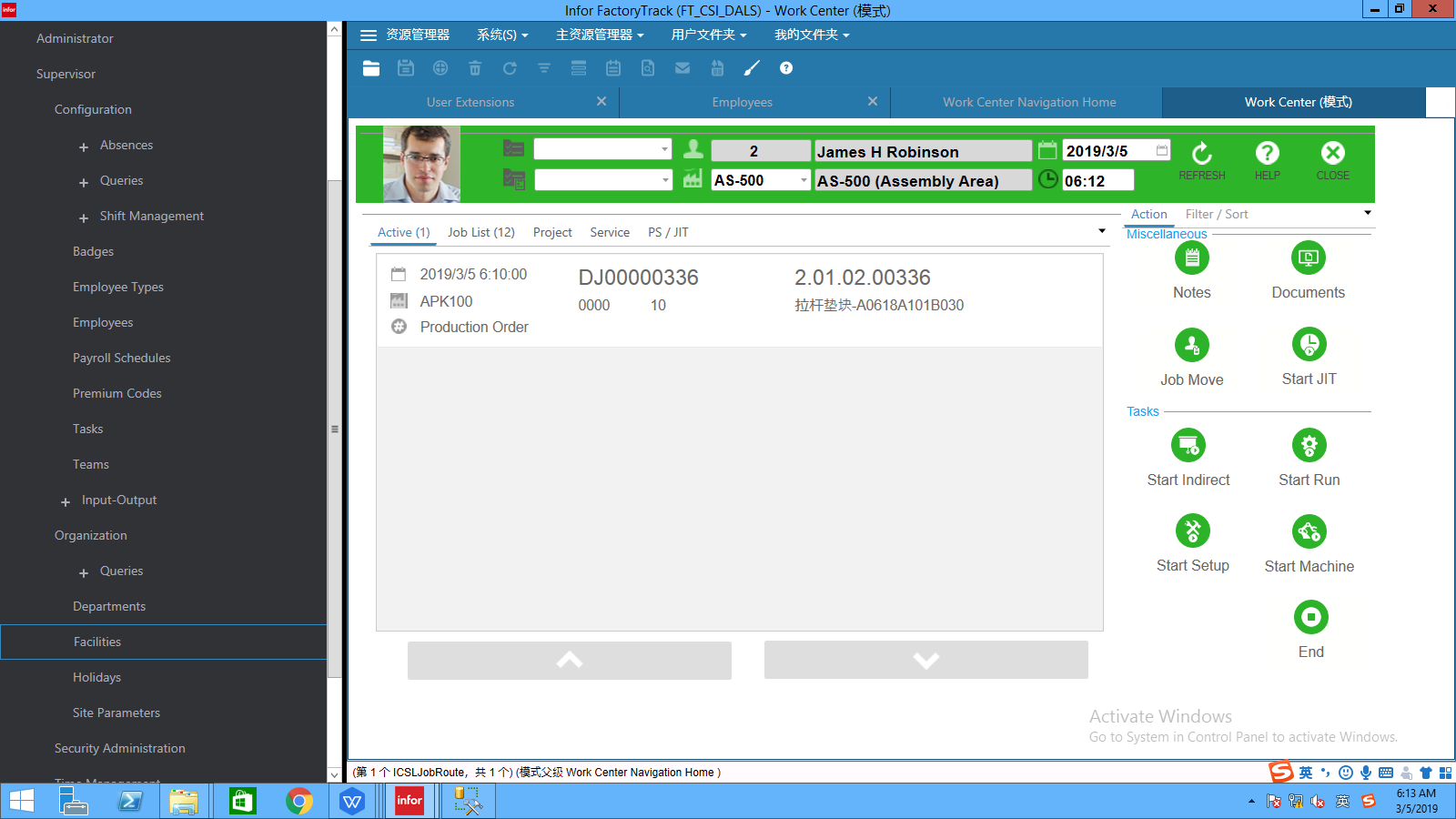Expand Queries node under Organization

coord(84,572)
